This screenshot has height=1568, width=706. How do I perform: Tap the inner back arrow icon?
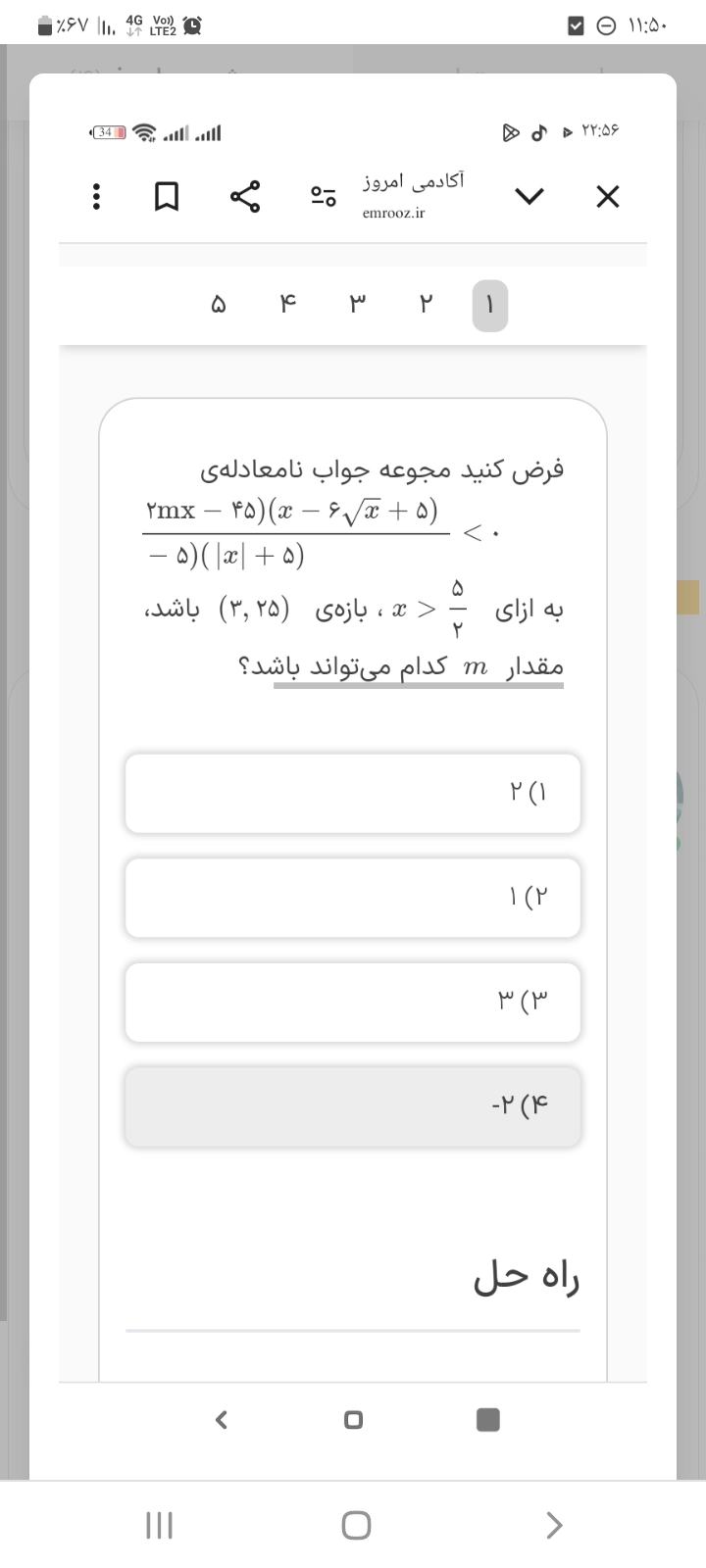pos(222,1419)
